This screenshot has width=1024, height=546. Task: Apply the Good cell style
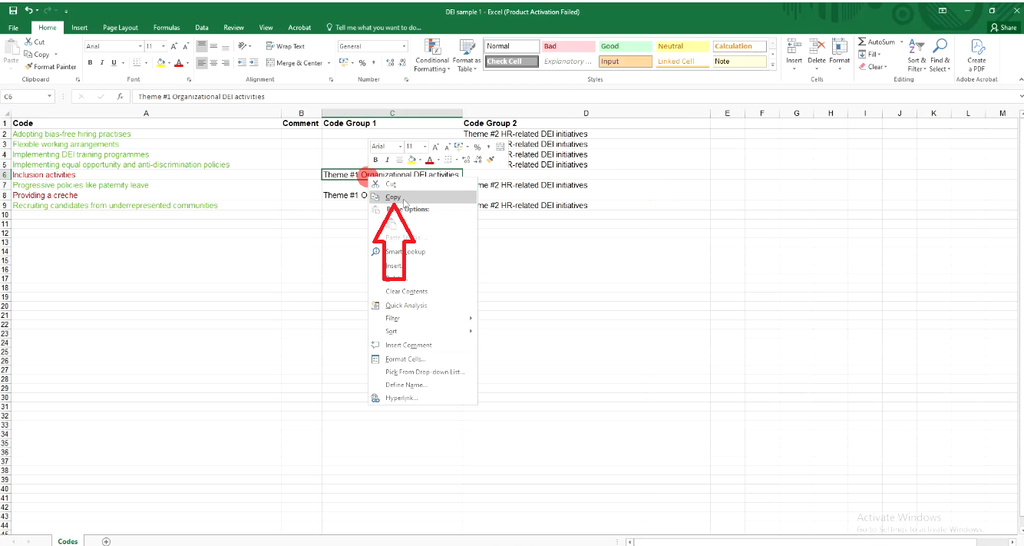(x=626, y=46)
